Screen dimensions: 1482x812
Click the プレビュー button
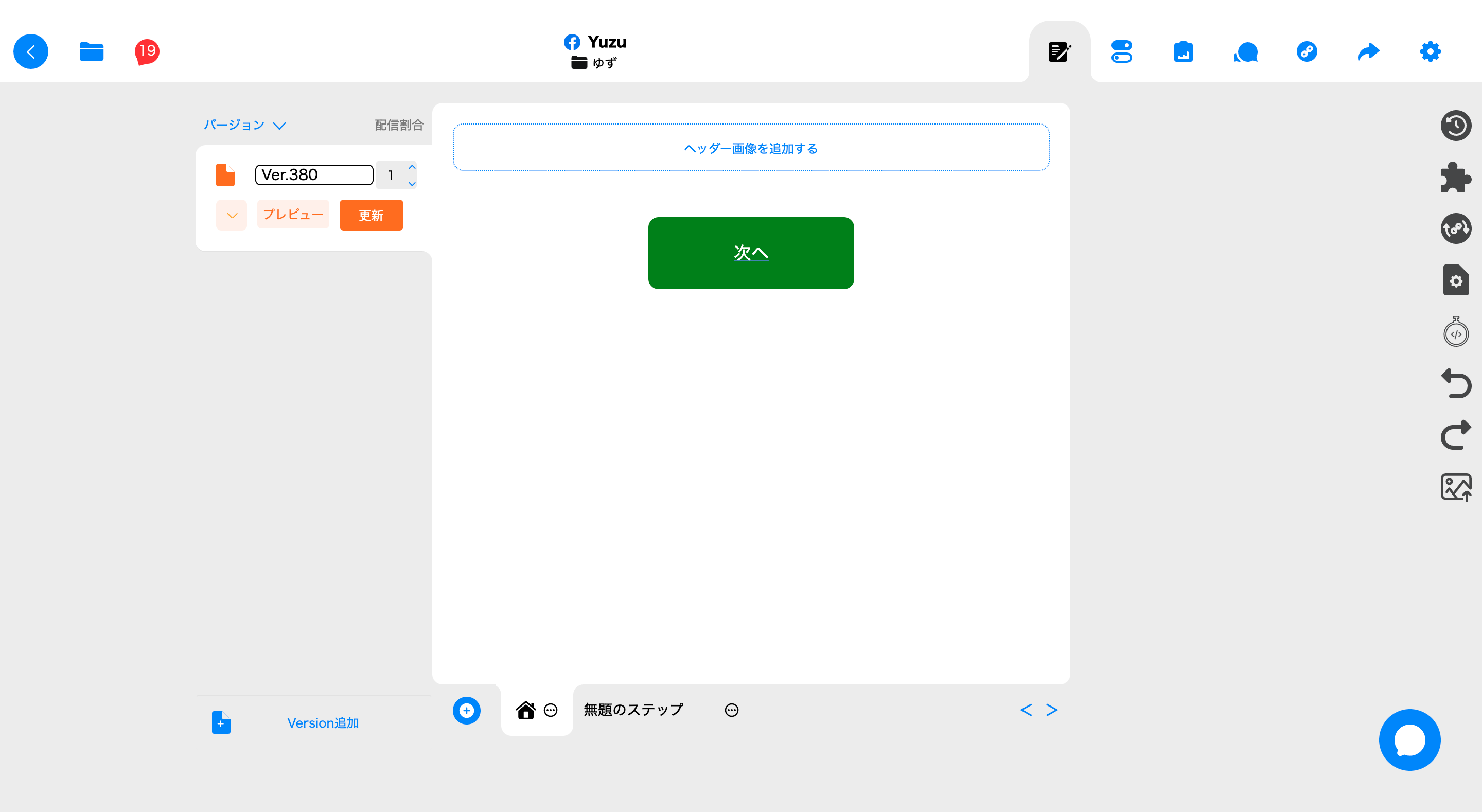click(x=293, y=215)
